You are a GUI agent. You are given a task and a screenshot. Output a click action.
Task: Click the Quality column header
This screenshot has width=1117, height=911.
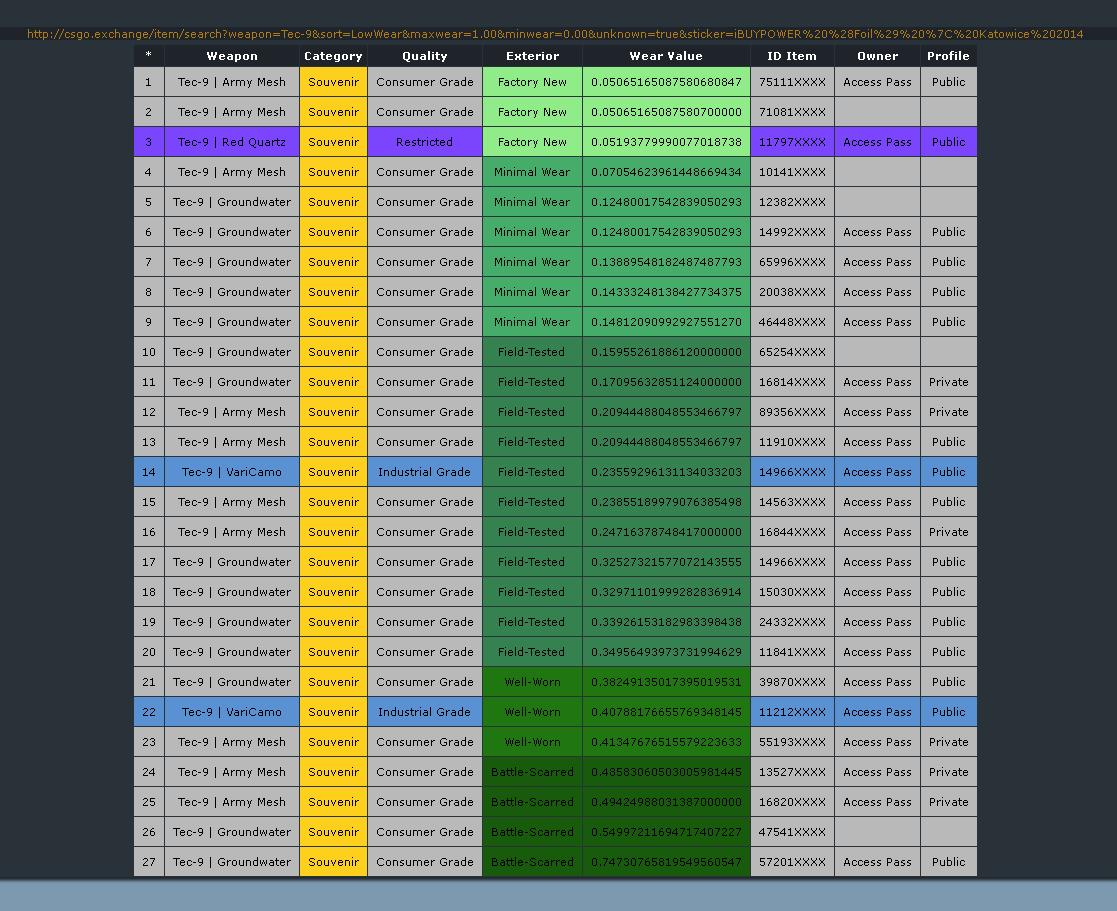pos(425,56)
